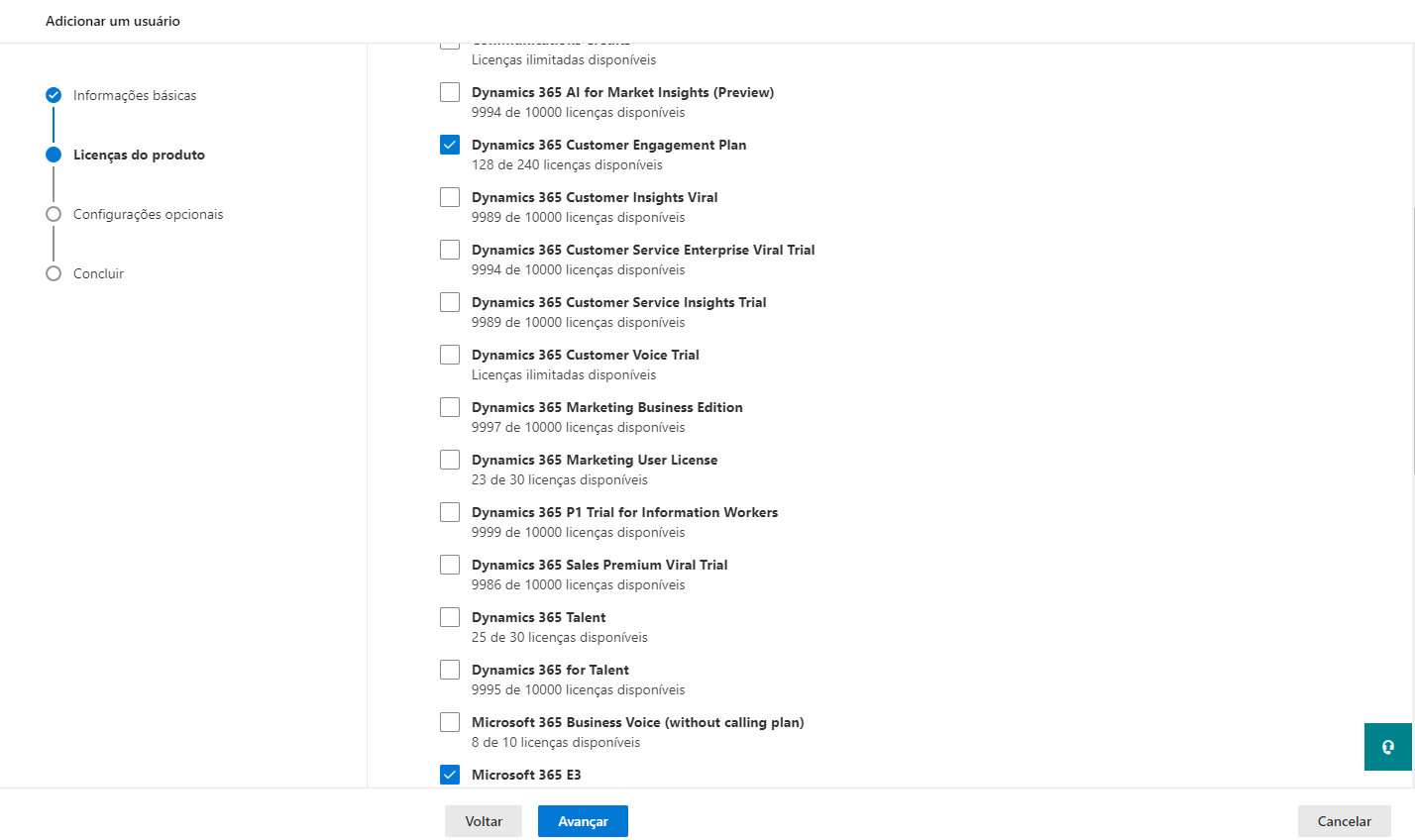Viewport: 1415px width, 840px height.
Task: Click '9995 de 10000 licenças disponíveis' text
Action: point(579,690)
